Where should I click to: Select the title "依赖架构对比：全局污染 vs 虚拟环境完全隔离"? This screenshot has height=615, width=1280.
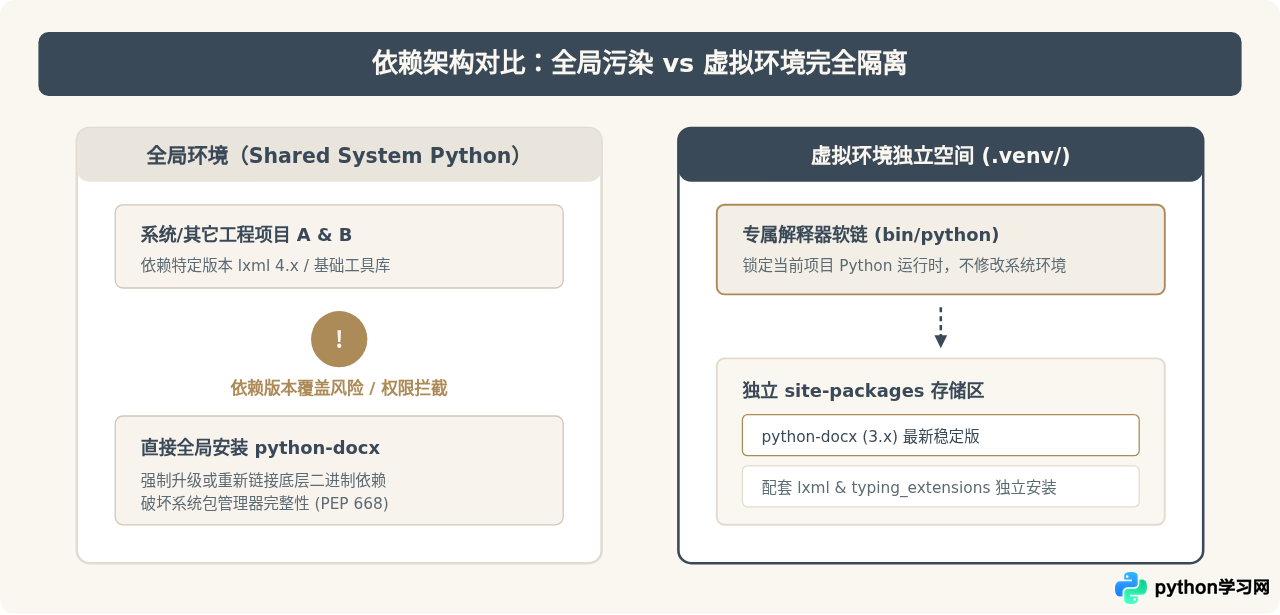coord(640,64)
